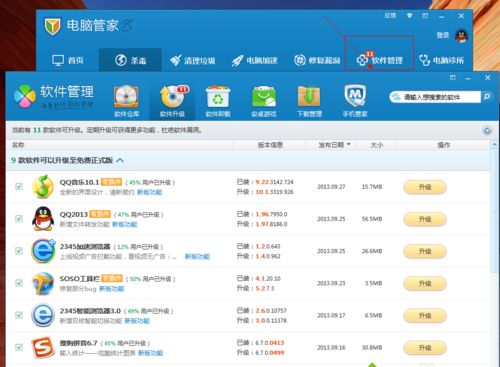Open 安卓游戏 Android games icon

click(x=264, y=97)
